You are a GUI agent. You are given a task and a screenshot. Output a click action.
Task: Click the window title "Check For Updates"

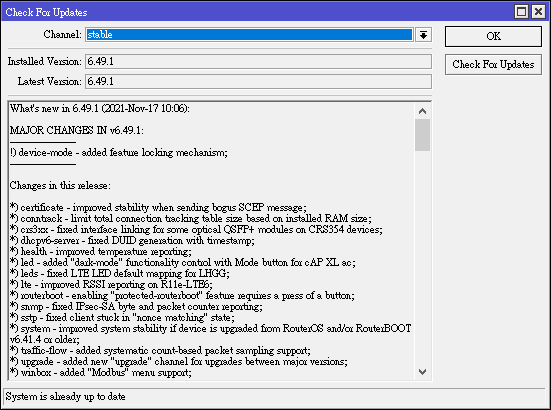click(46, 12)
